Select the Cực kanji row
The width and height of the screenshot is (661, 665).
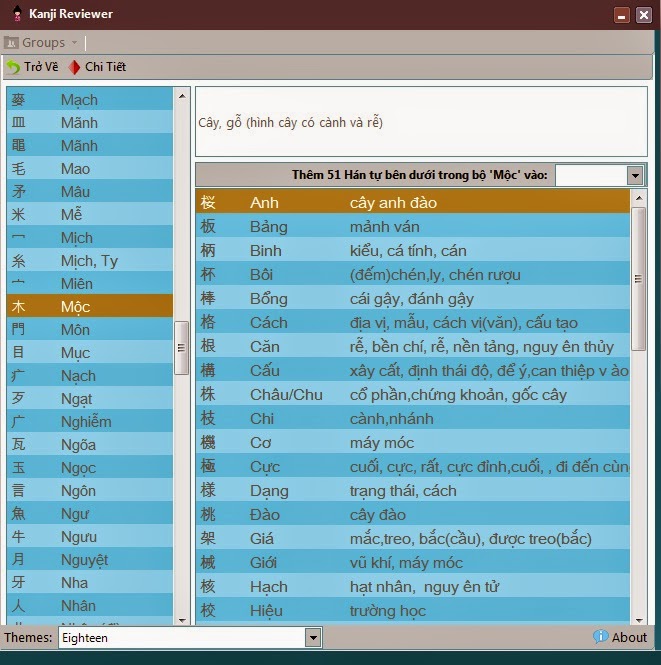(x=413, y=467)
